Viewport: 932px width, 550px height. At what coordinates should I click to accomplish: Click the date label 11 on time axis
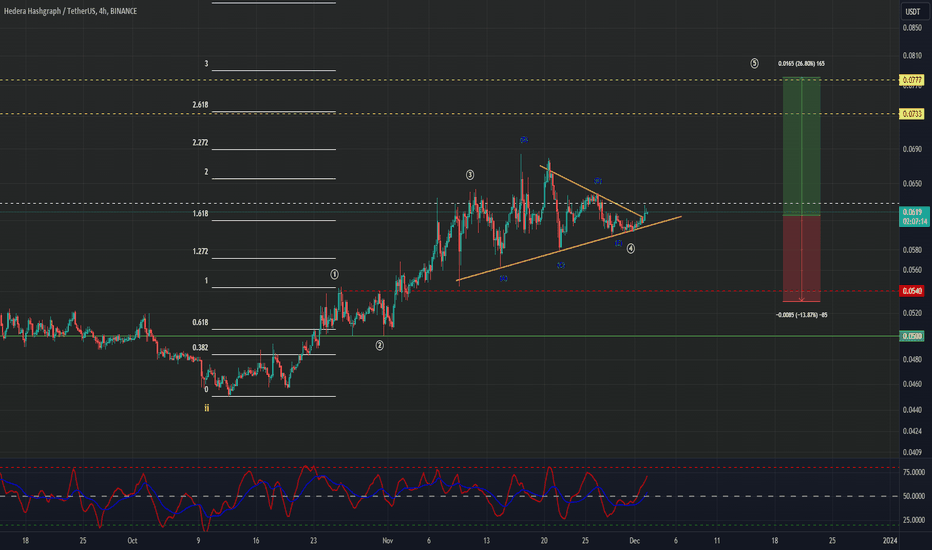point(717,540)
